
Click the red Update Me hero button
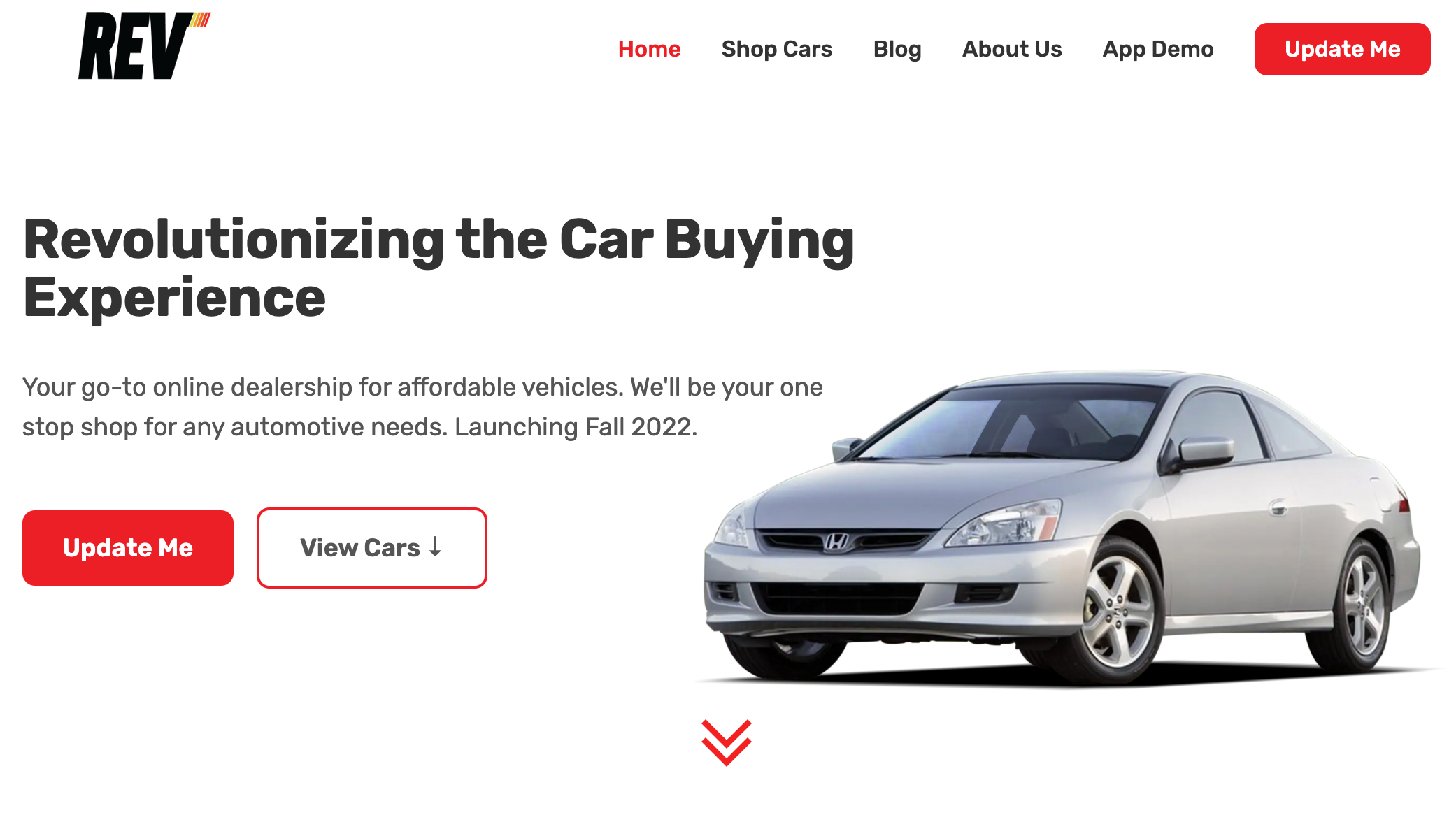click(128, 548)
